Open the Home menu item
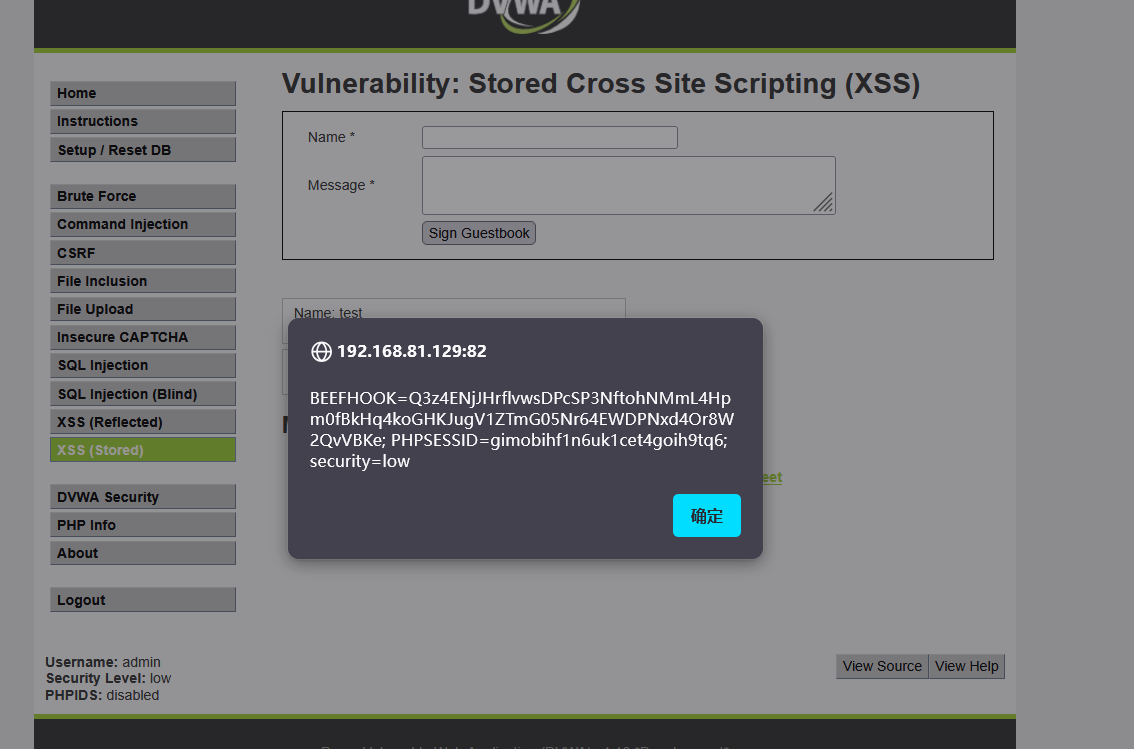1134x749 pixels. (x=143, y=93)
